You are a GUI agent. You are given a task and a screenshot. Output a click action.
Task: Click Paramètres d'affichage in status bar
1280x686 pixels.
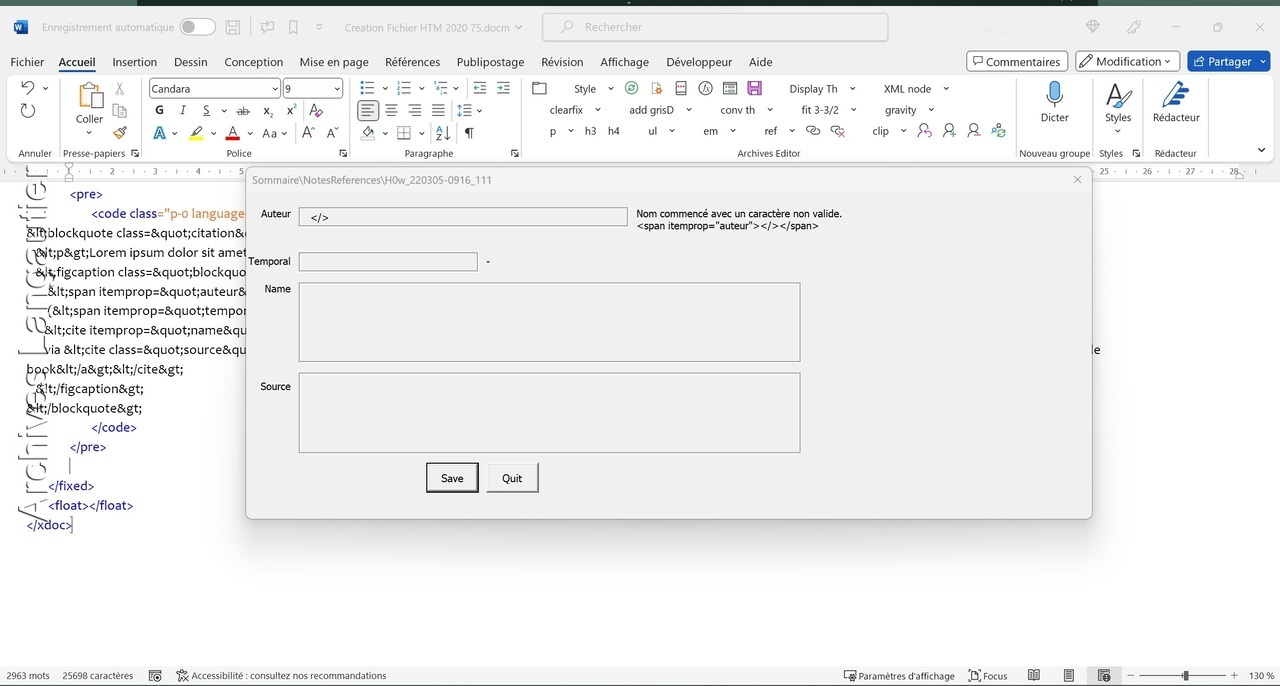click(x=899, y=676)
